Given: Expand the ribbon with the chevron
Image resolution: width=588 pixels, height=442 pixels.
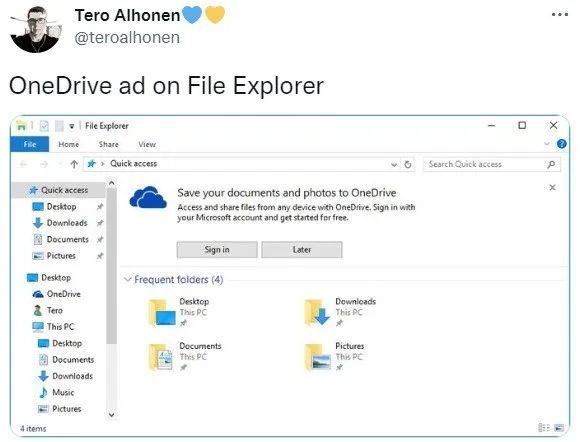Looking at the screenshot, I should (x=547, y=144).
